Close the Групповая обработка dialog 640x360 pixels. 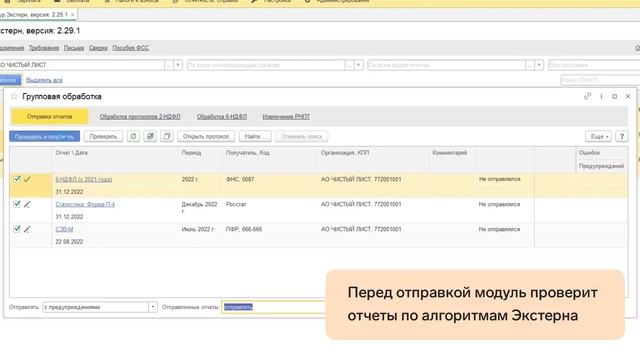(x=628, y=96)
